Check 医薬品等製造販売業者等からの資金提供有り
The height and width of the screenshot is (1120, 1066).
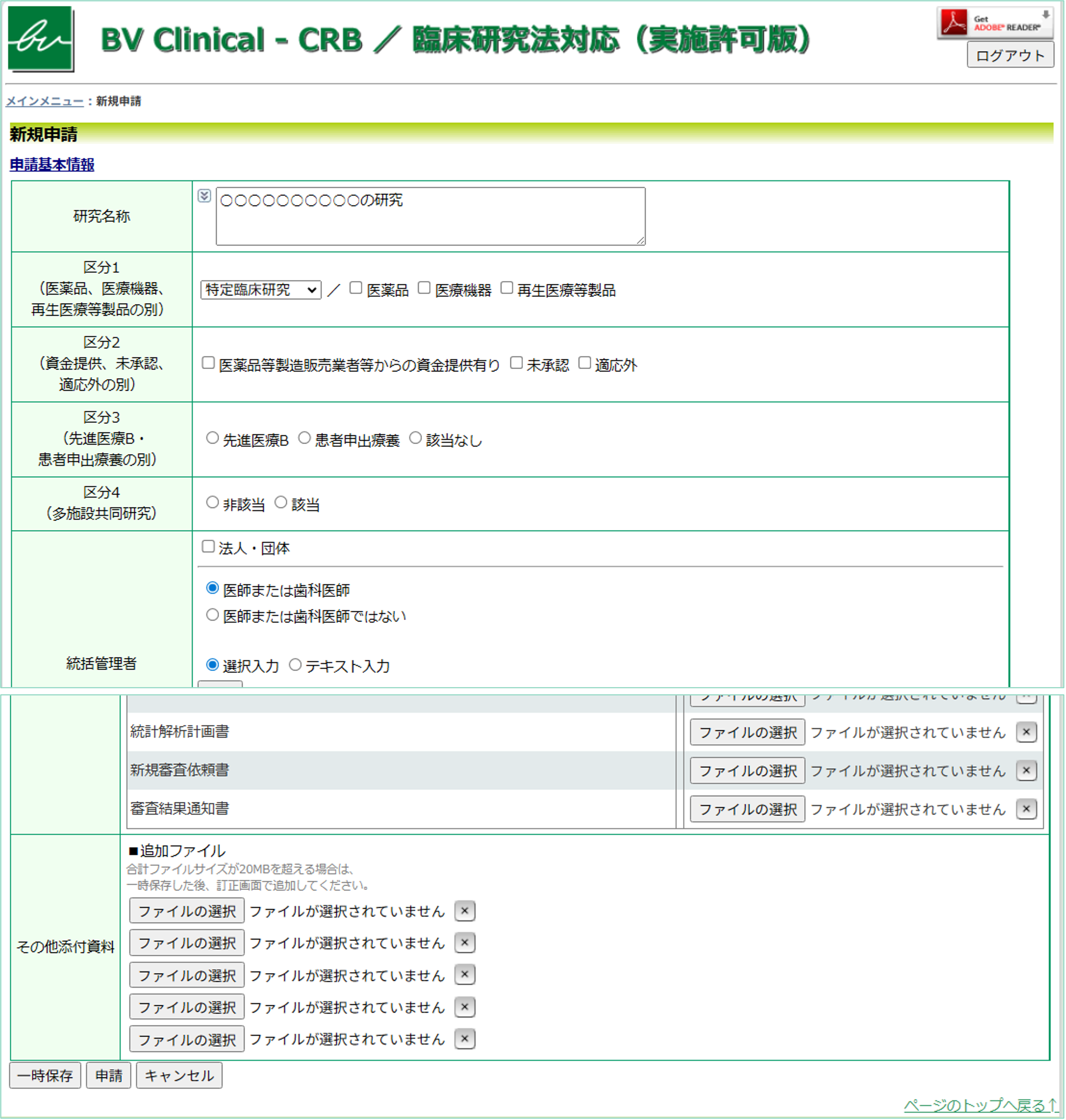(x=208, y=363)
